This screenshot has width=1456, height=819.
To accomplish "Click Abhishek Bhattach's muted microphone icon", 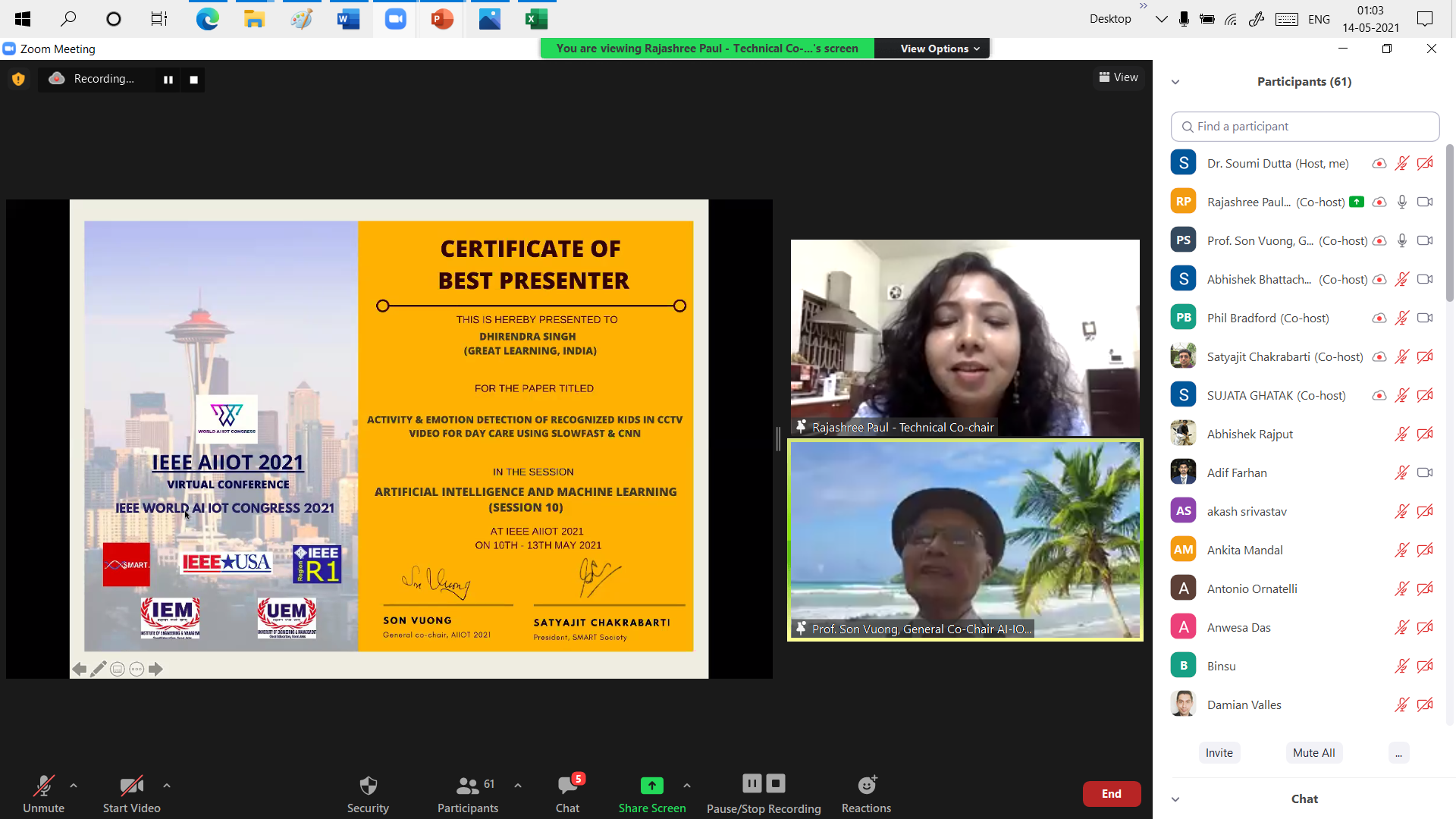I will click(1402, 280).
